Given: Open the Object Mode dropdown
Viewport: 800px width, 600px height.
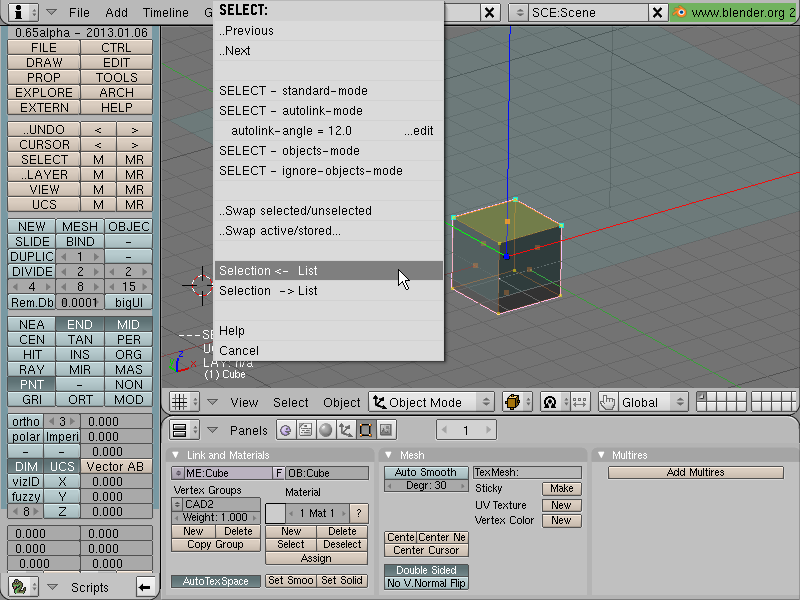Looking at the screenshot, I should tap(431, 402).
